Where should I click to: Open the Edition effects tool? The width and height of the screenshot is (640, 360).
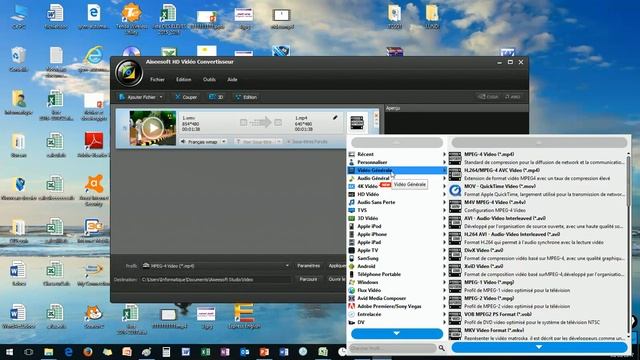point(246,97)
